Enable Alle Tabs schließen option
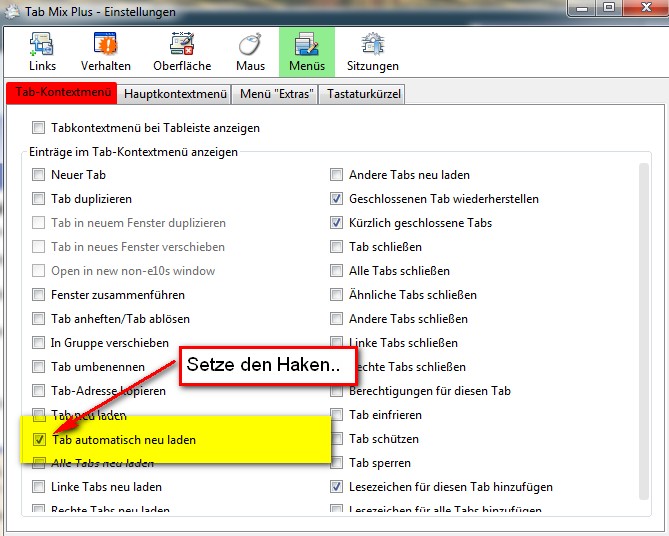This screenshot has height=536, width=669. 336,271
